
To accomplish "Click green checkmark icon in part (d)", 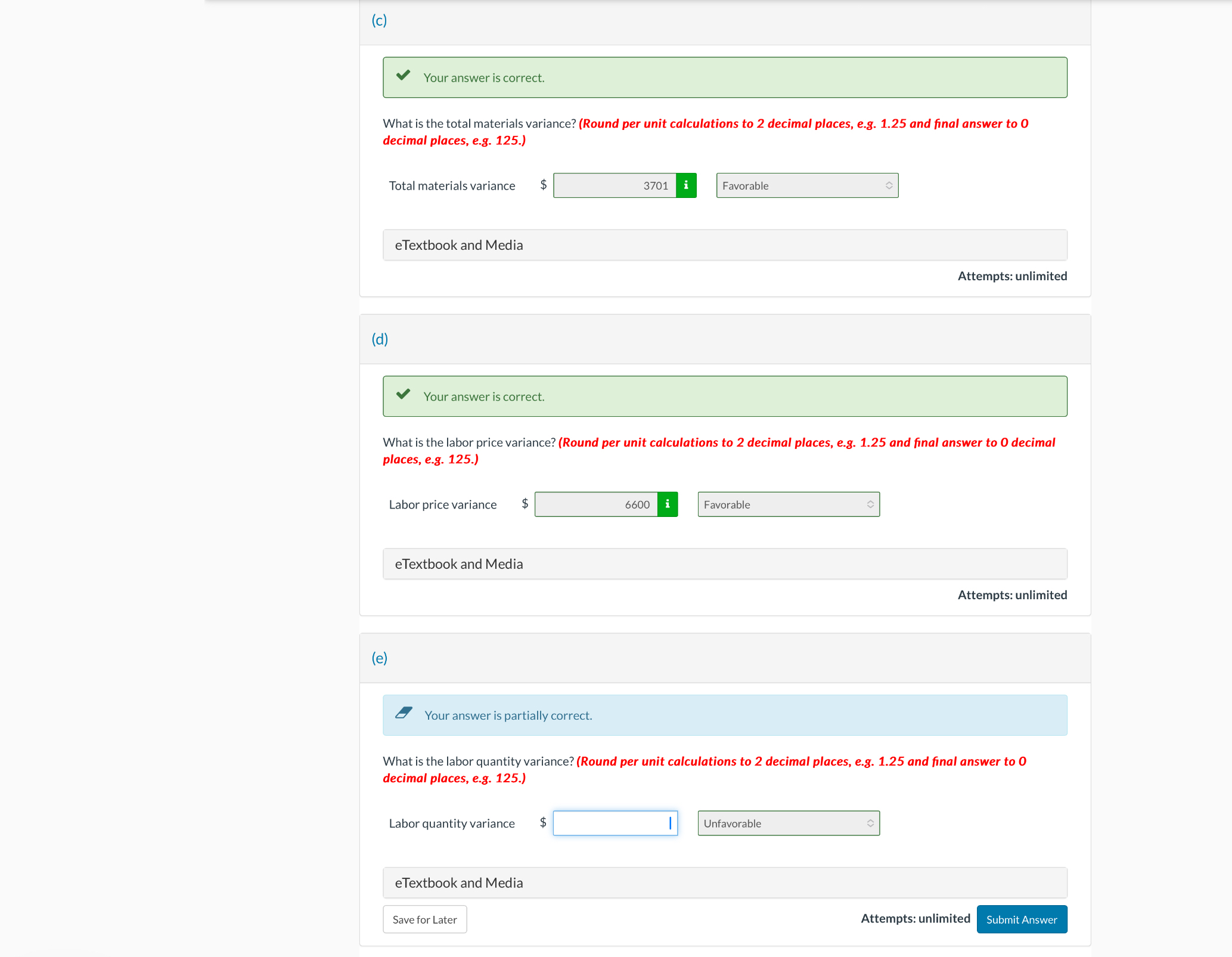I will tap(404, 394).
